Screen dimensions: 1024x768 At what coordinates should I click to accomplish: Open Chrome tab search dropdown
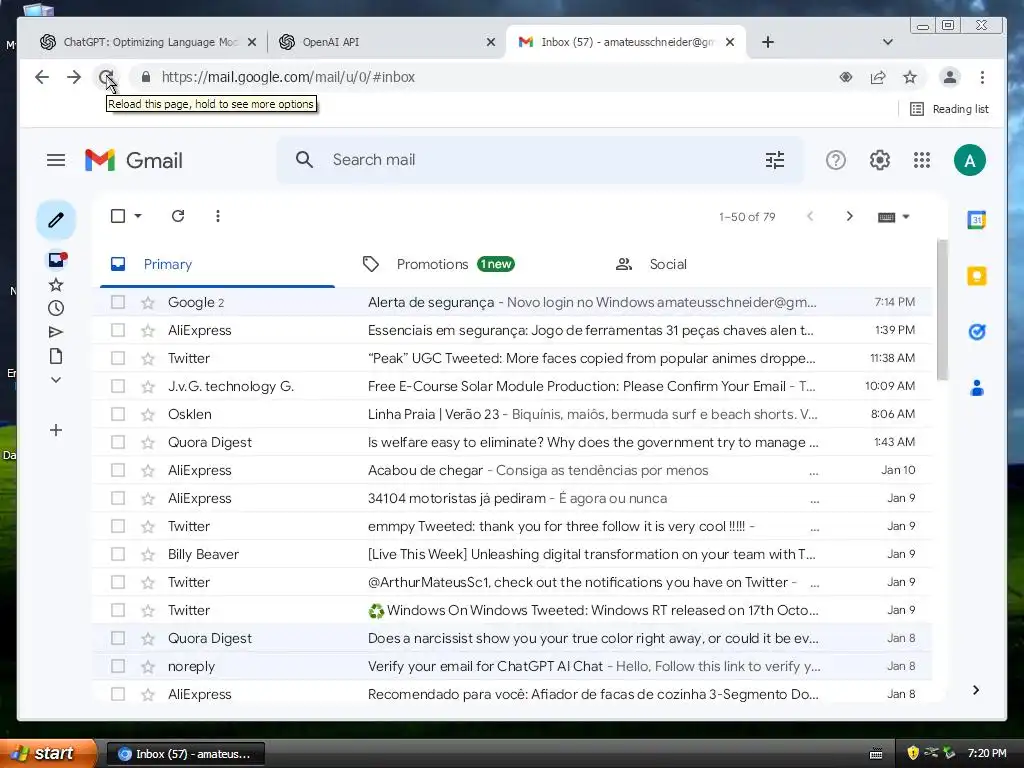888,42
